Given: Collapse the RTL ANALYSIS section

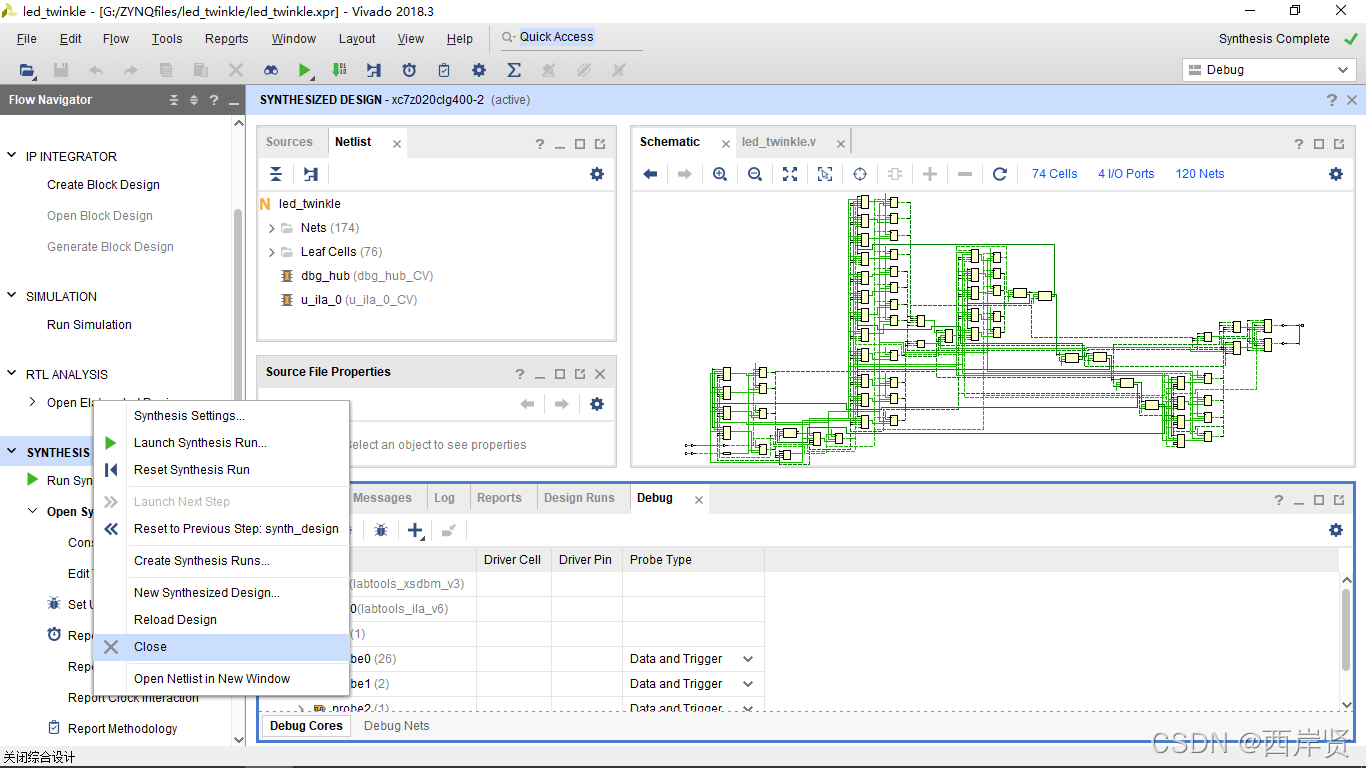Looking at the screenshot, I should click(x=12, y=374).
